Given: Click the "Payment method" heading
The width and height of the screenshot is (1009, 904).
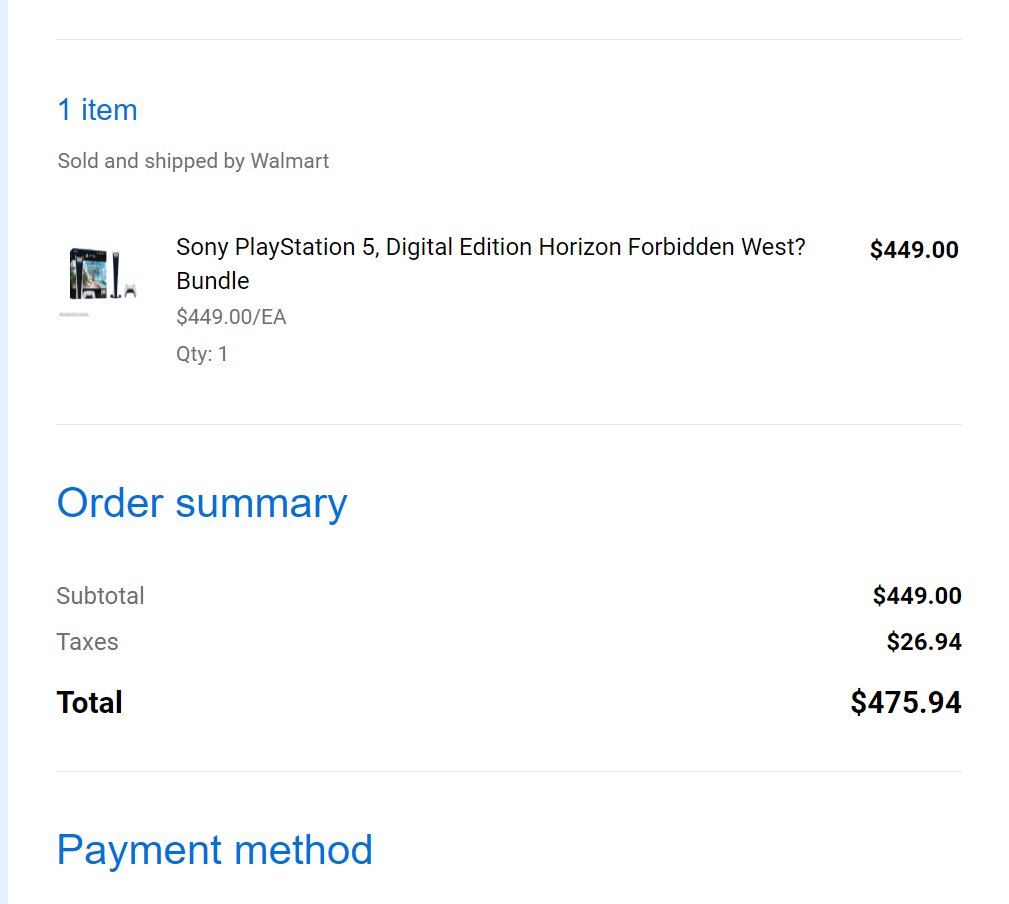Looking at the screenshot, I should (214, 850).
